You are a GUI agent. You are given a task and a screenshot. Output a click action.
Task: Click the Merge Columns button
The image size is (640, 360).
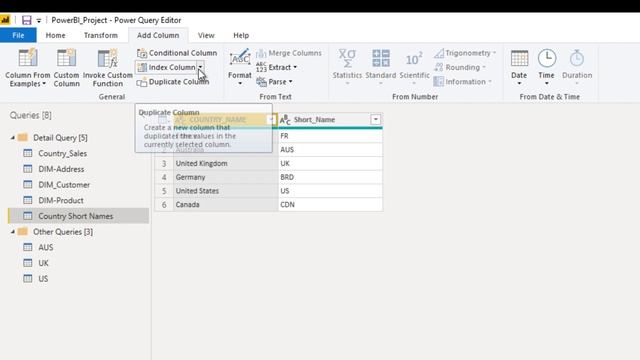click(289, 53)
